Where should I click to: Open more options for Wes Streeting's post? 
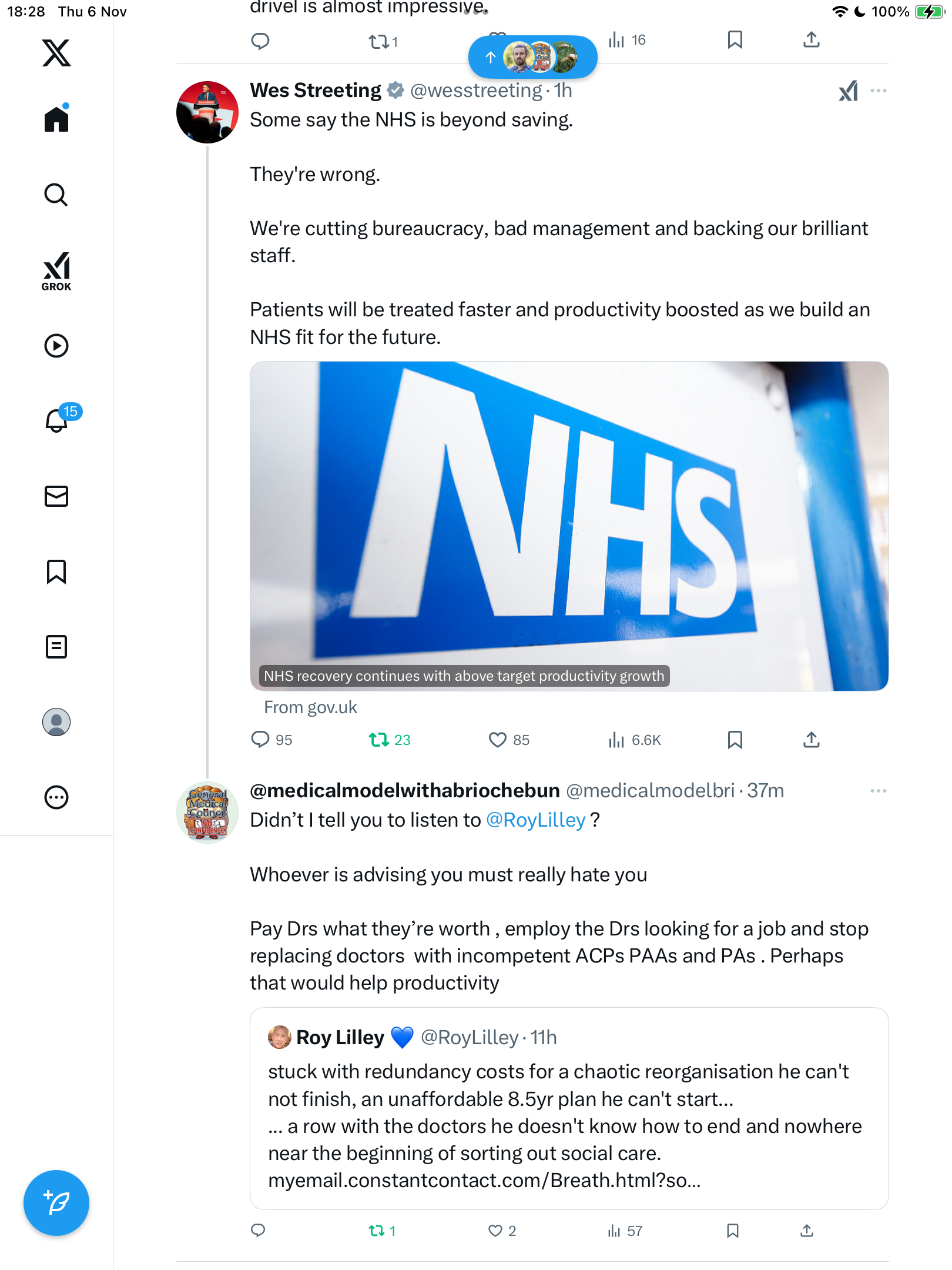tap(878, 91)
